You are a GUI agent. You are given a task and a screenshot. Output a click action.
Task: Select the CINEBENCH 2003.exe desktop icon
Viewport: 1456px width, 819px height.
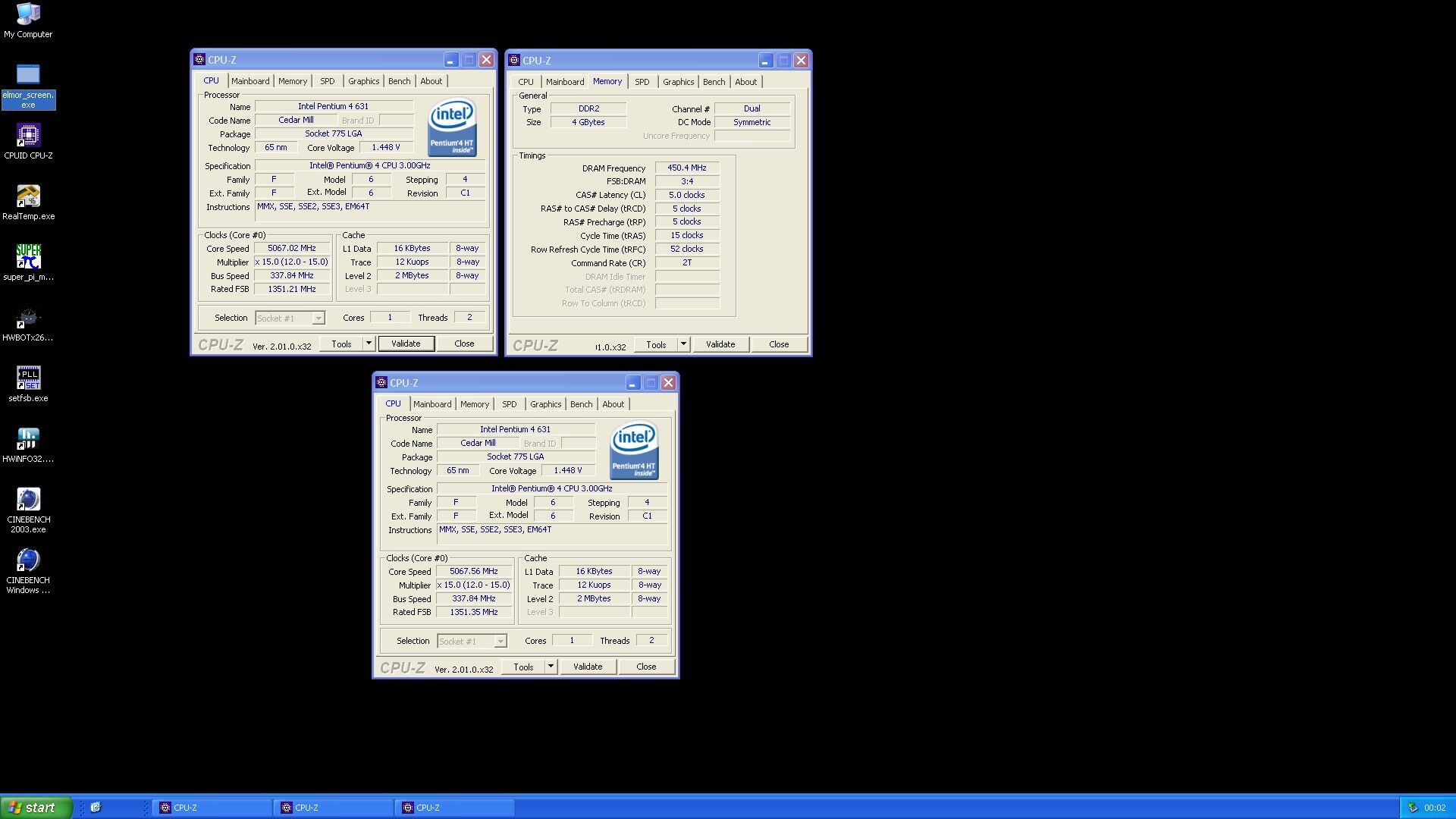point(28,510)
